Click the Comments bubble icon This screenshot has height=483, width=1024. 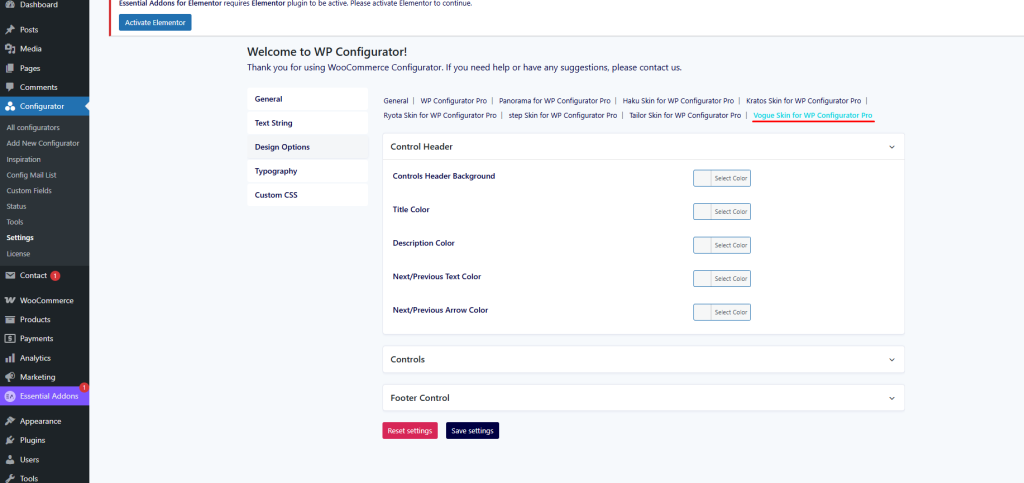click(10, 87)
